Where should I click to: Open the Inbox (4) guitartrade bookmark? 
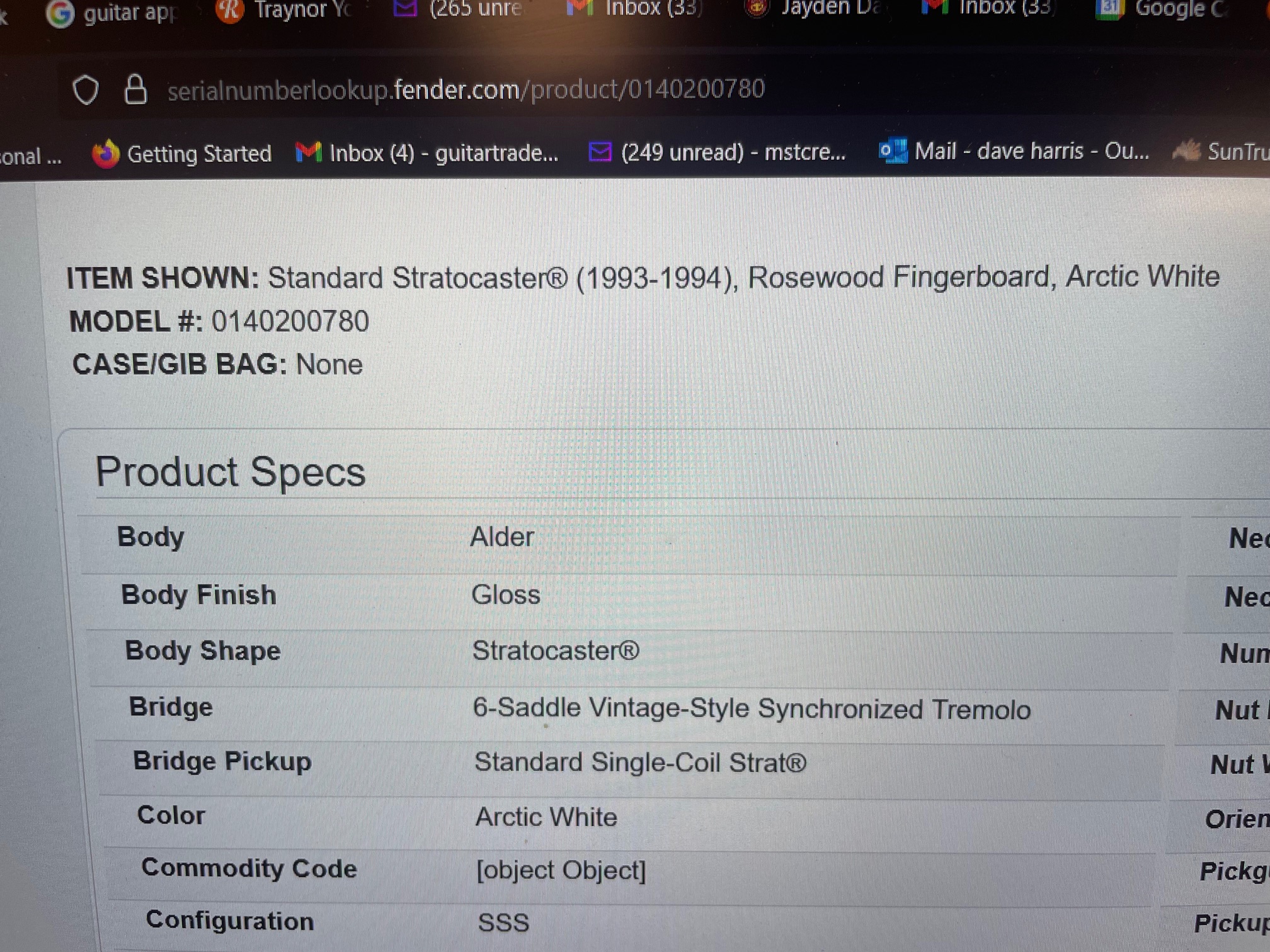pyautogui.click(x=443, y=153)
